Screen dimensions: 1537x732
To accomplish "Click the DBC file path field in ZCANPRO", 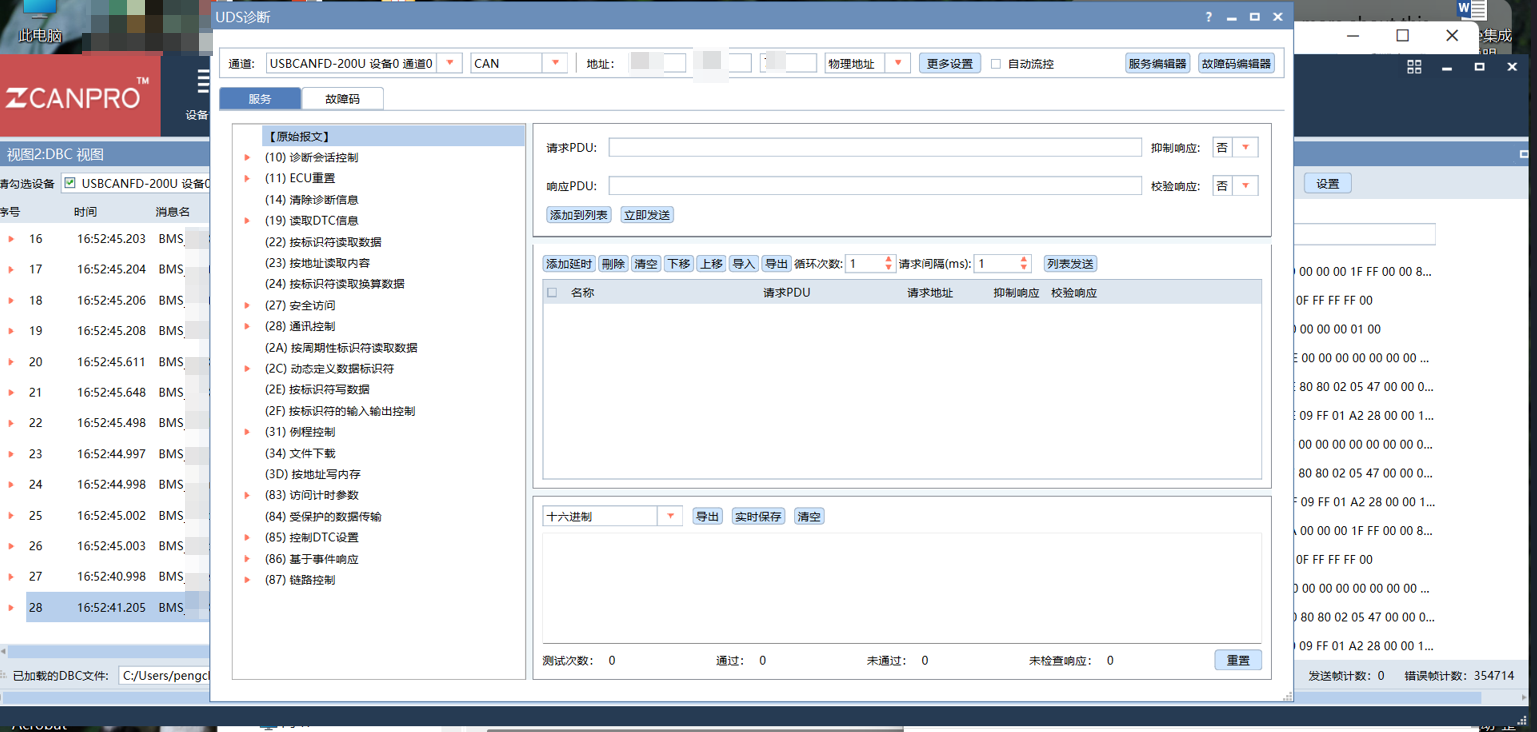I will click(164, 676).
